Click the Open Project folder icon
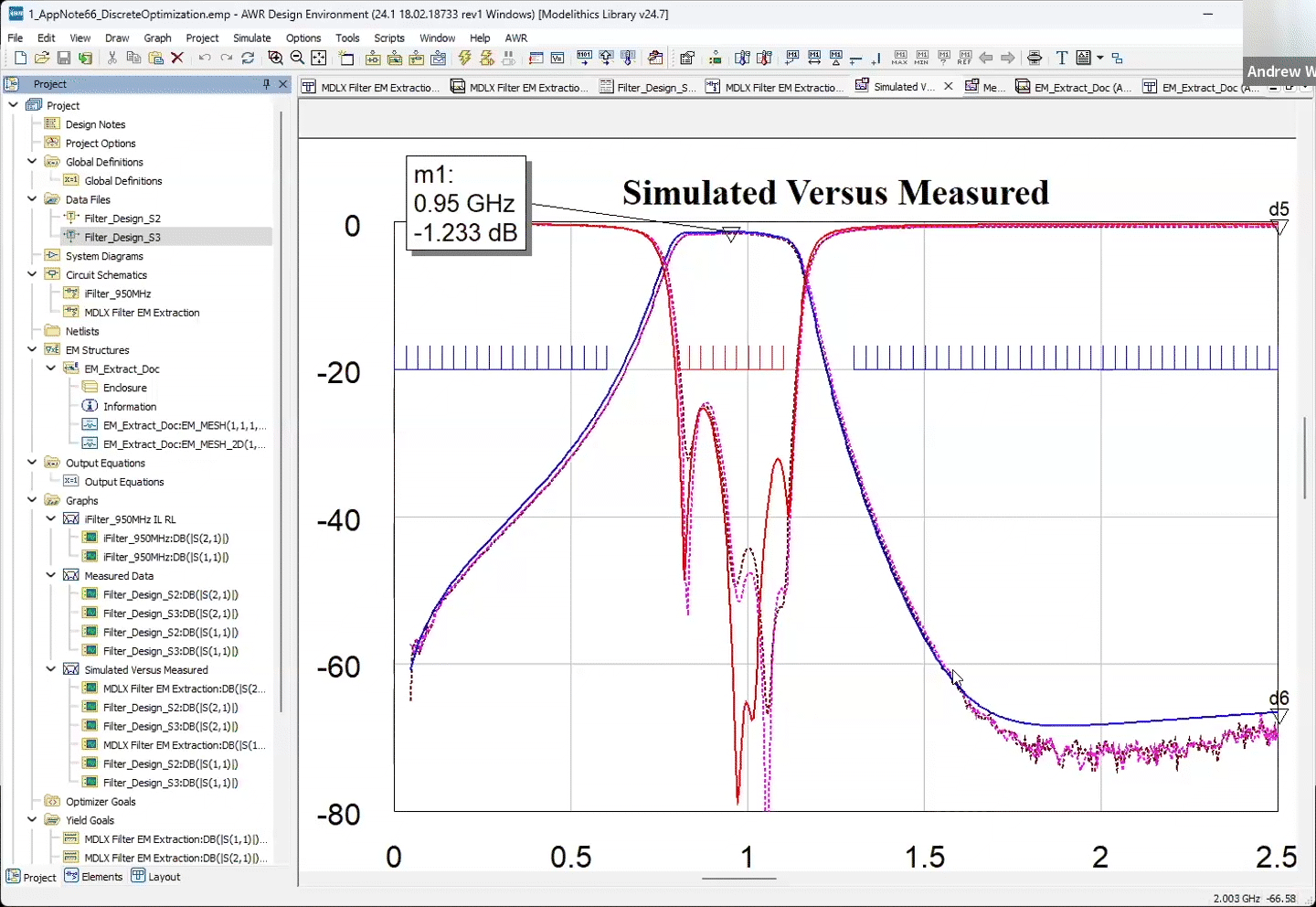Viewport: 1316px width, 907px height. [x=42, y=58]
